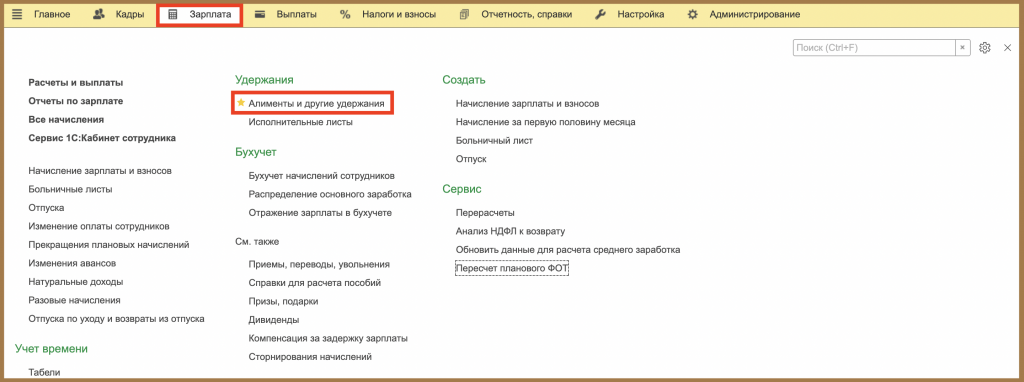
Task: Create Начисление зарплаты и взносов under Создать
Action: pyautogui.click(x=528, y=103)
